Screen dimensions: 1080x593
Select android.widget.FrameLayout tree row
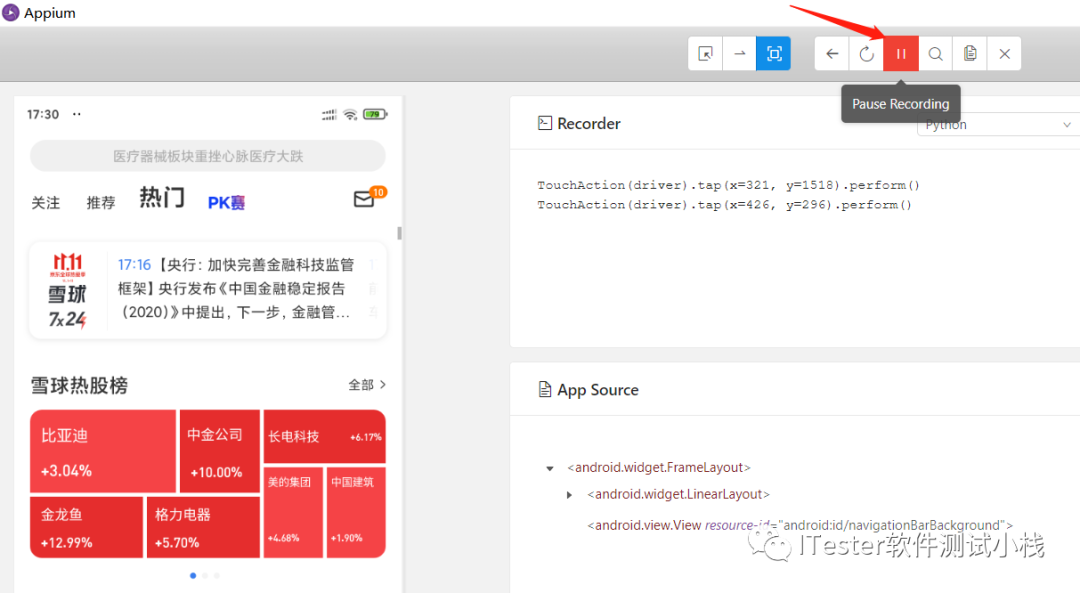coord(658,468)
